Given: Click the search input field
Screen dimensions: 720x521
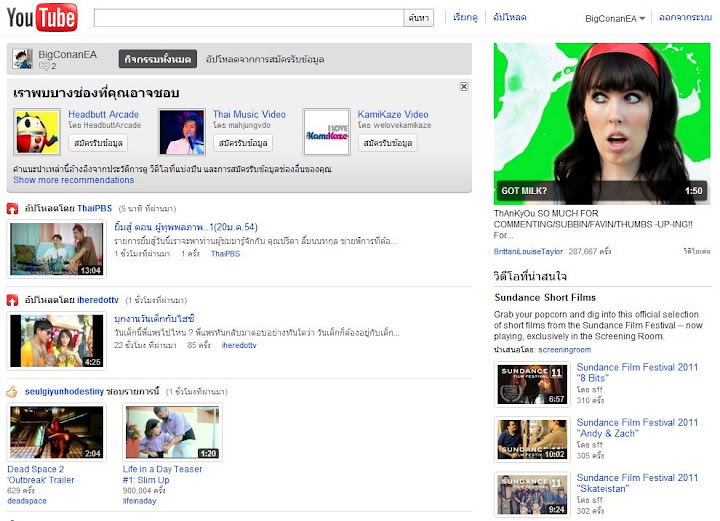Looking at the screenshot, I should [249, 18].
